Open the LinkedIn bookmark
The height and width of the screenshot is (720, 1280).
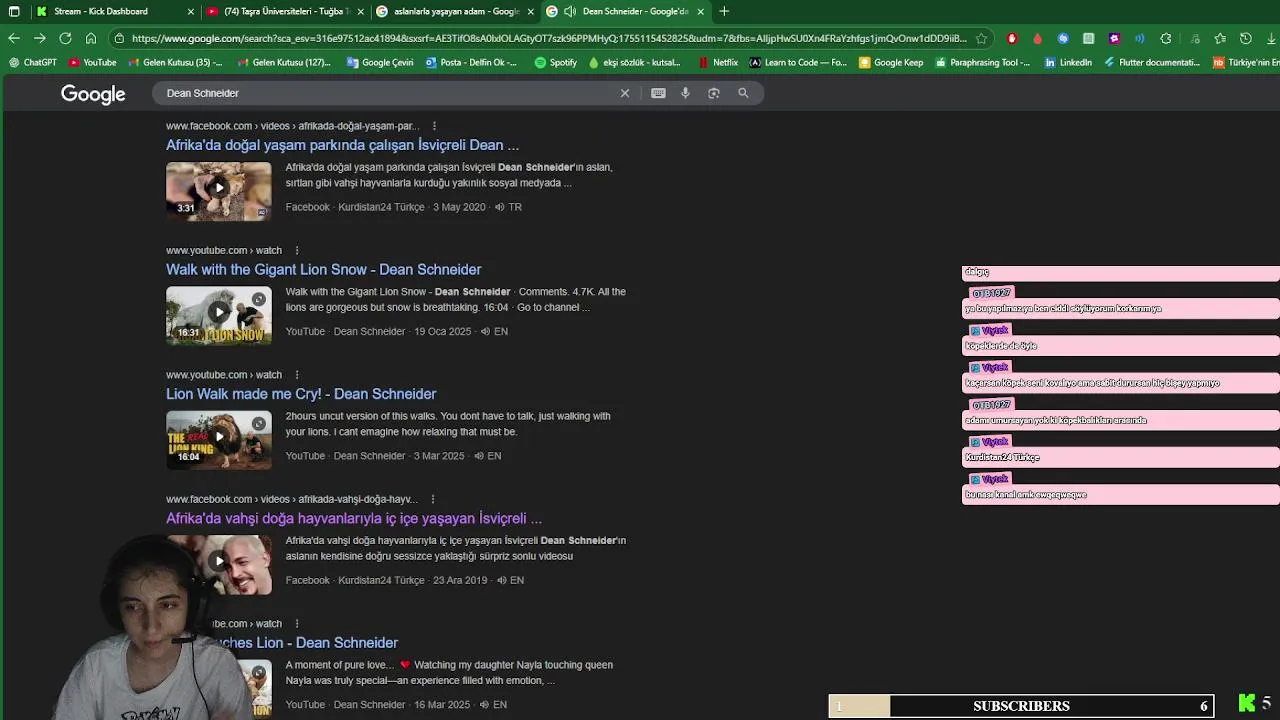click(x=1068, y=62)
